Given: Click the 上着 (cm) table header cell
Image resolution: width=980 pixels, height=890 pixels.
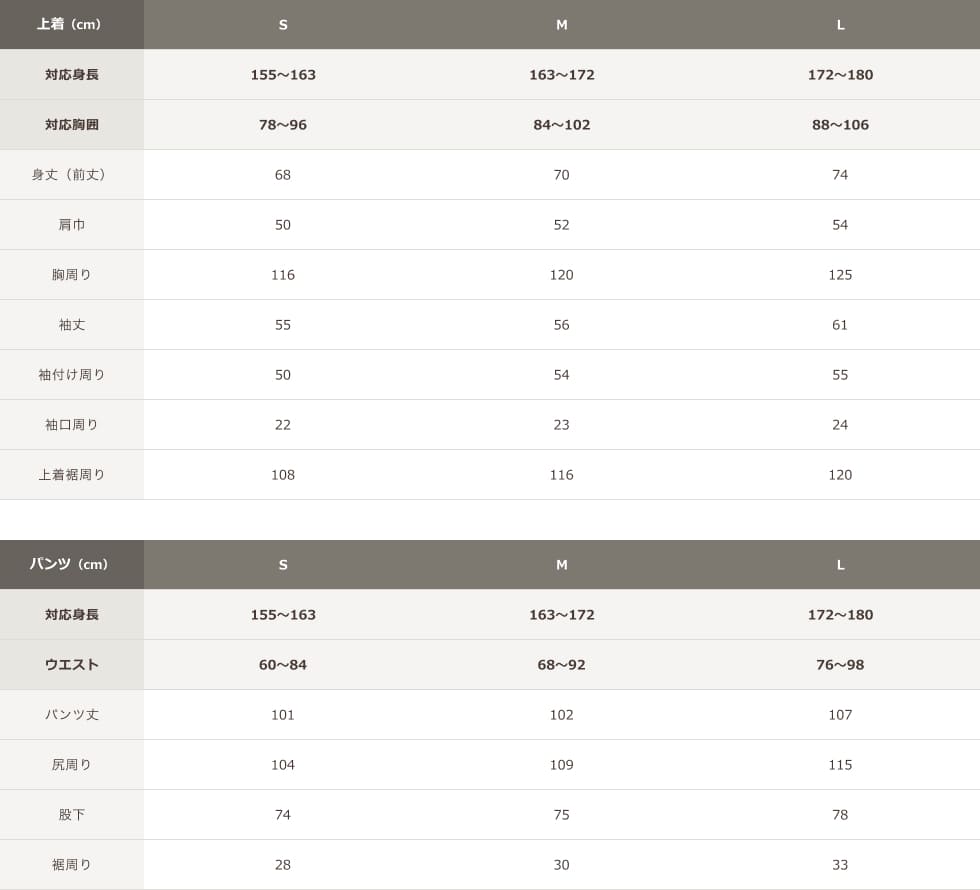Looking at the screenshot, I should (x=70, y=25).
